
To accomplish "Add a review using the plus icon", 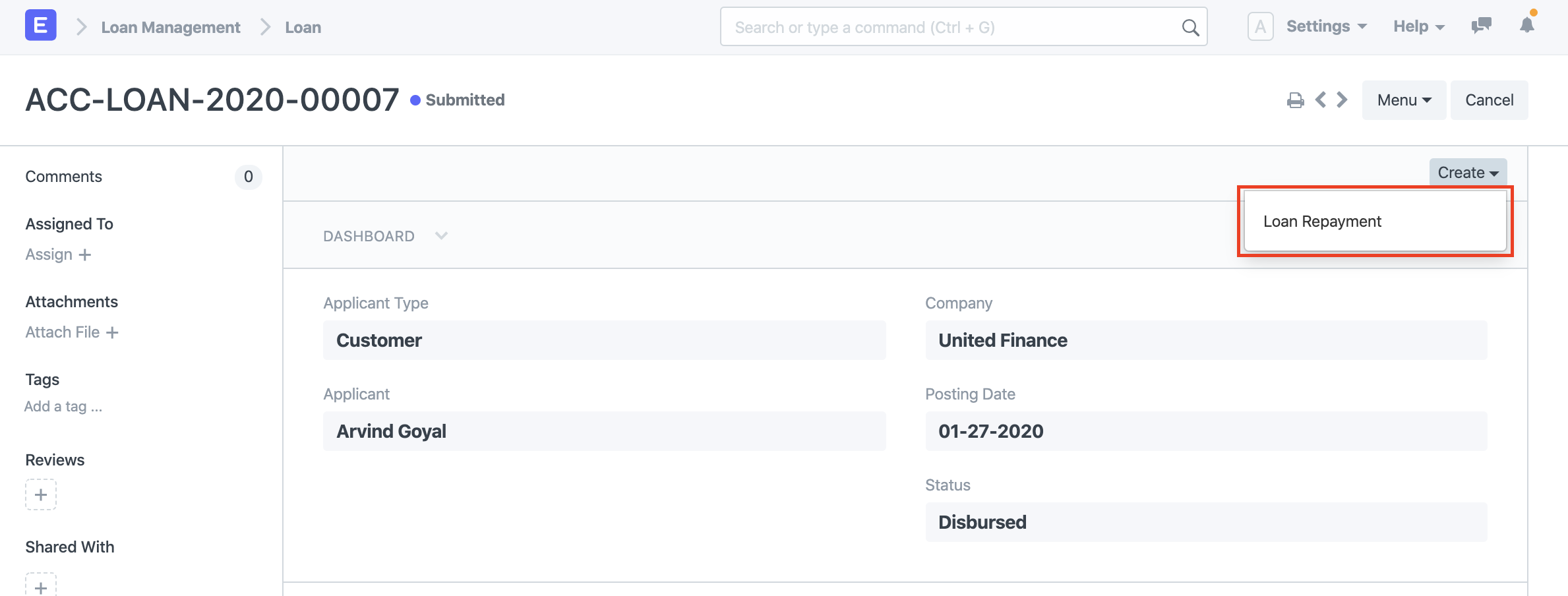I will (41, 494).
